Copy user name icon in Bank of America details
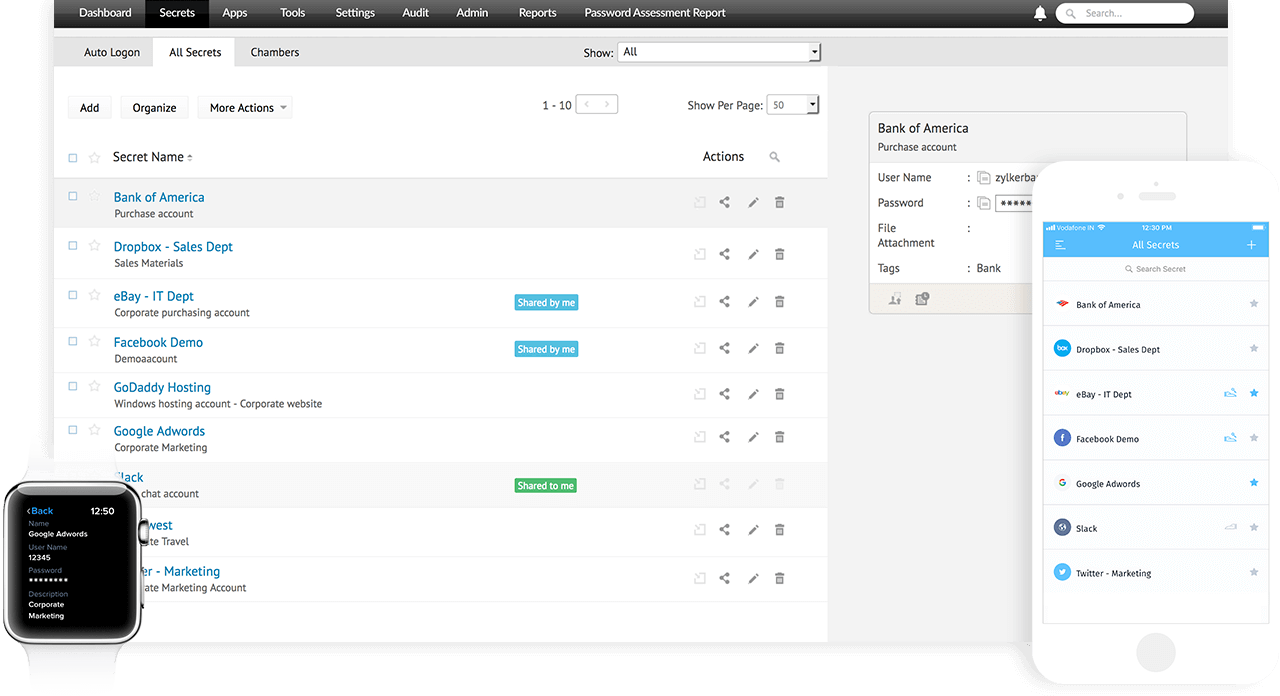The width and height of the screenshot is (1280, 696). click(x=984, y=177)
